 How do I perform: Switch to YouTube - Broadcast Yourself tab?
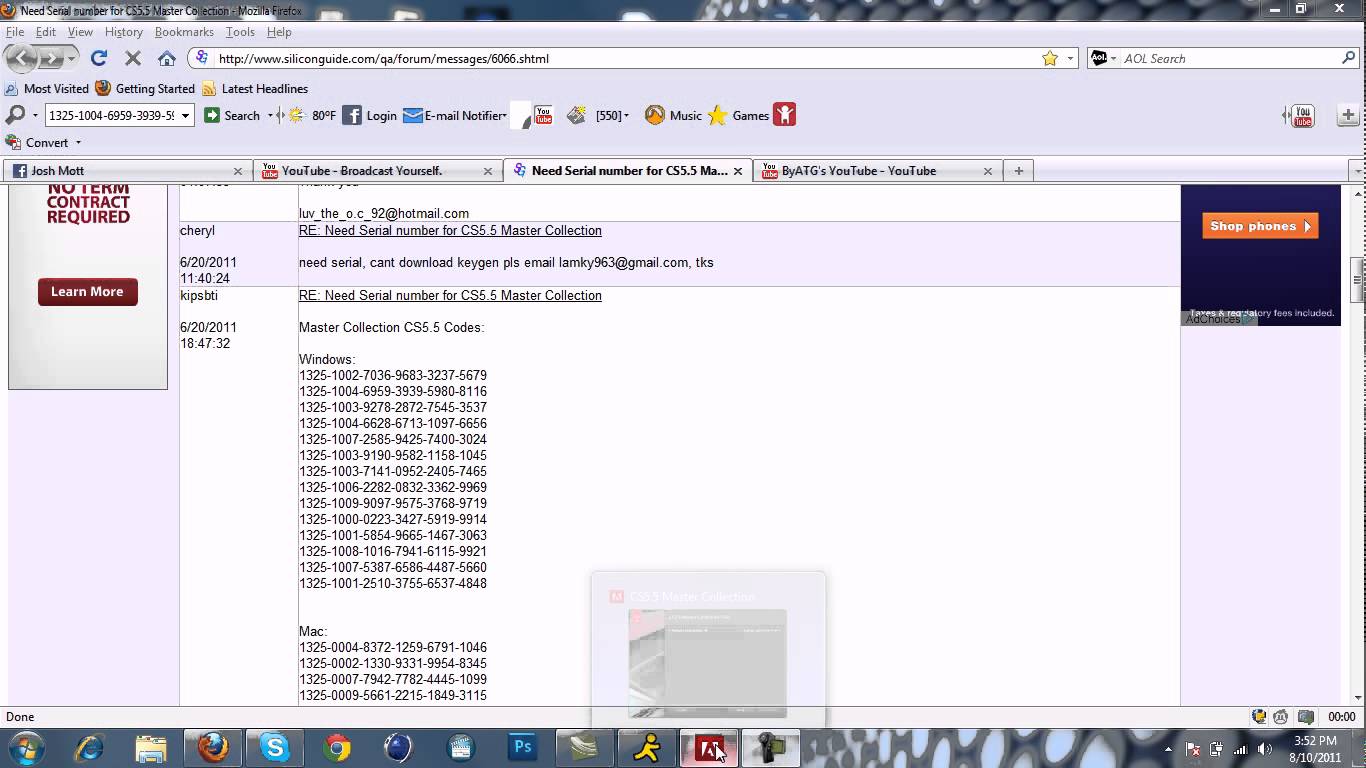pyautogui.click(x=377, y=171)
